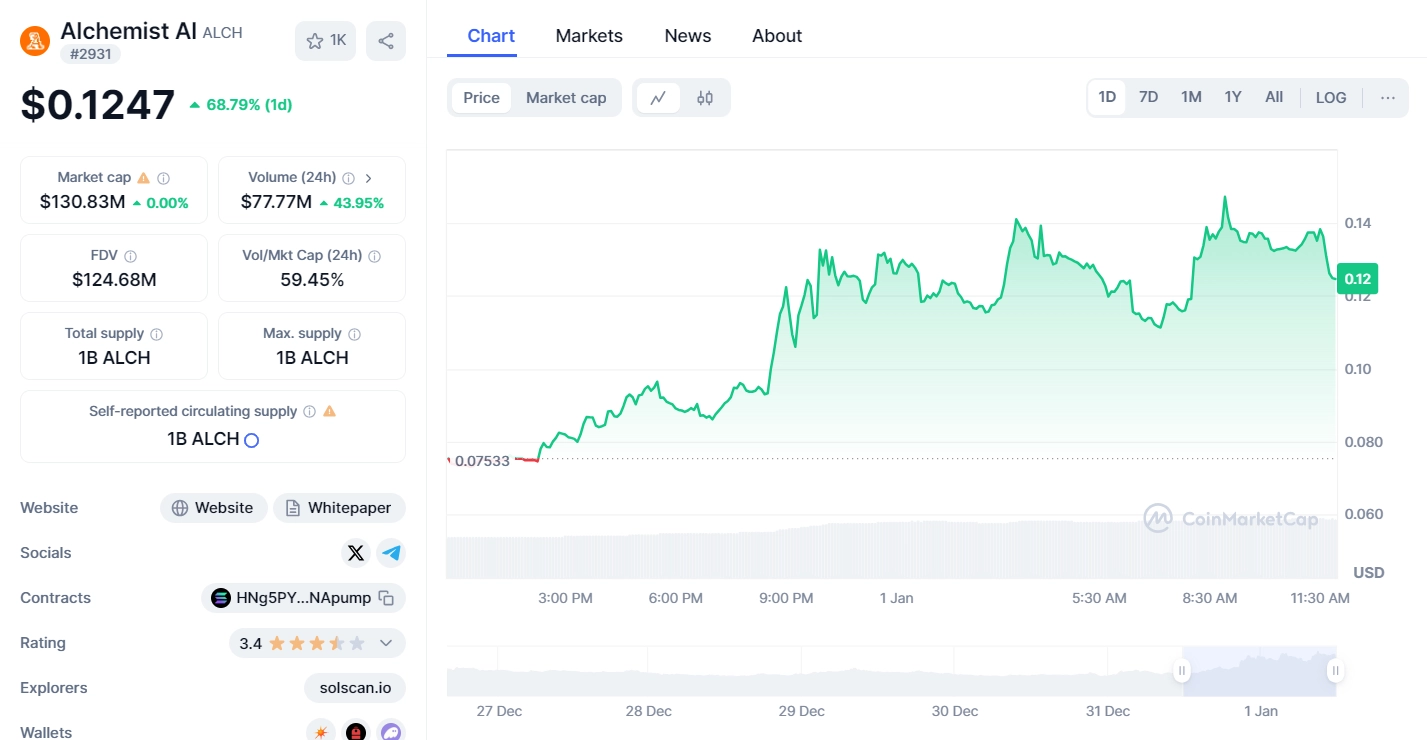Open Alchemist AI's X (Twitter) profile icon
This screenshot has height=740, width=1427.
point(356,552)
